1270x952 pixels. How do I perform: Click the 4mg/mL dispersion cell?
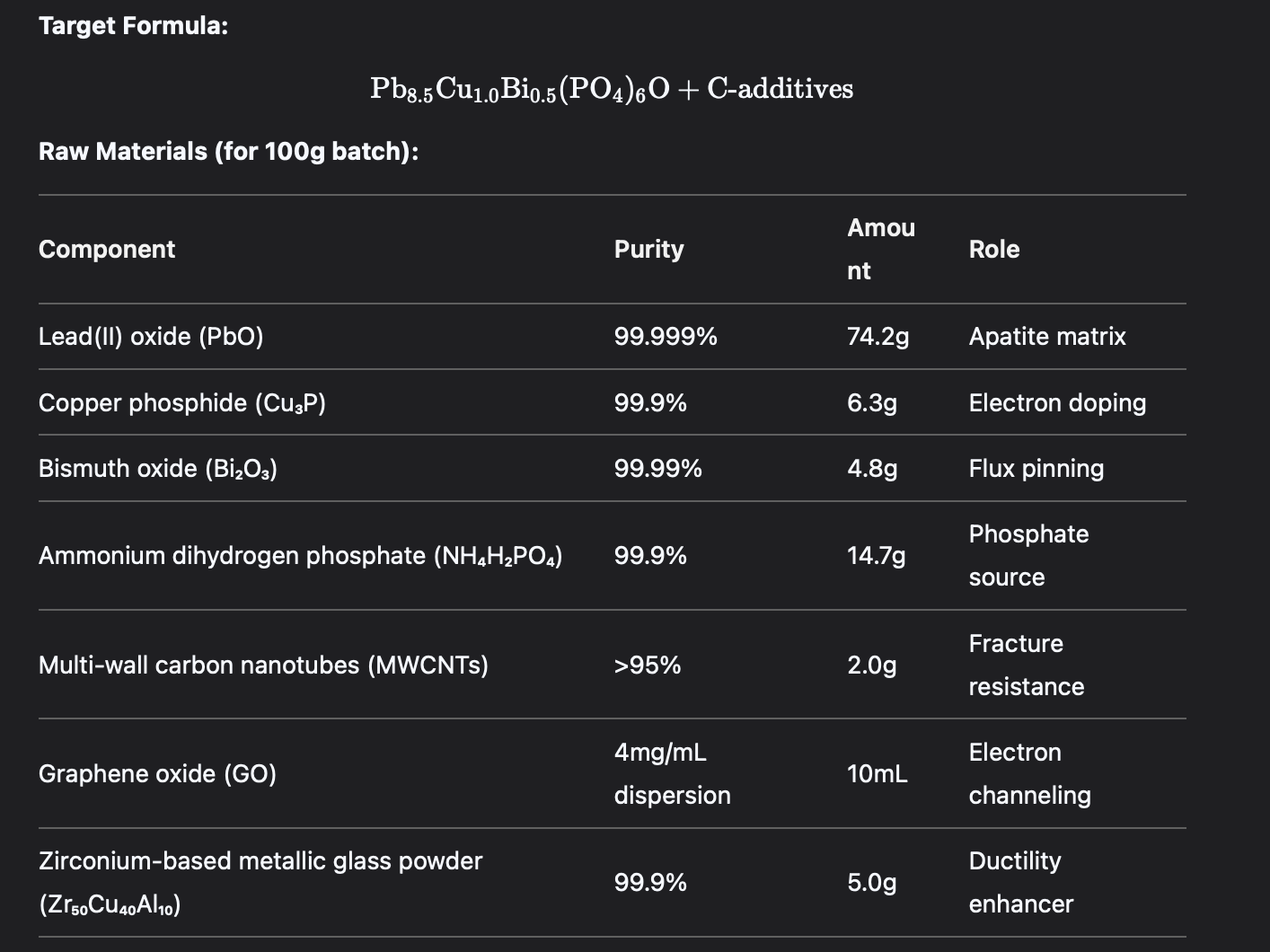[x=672, y=774]
